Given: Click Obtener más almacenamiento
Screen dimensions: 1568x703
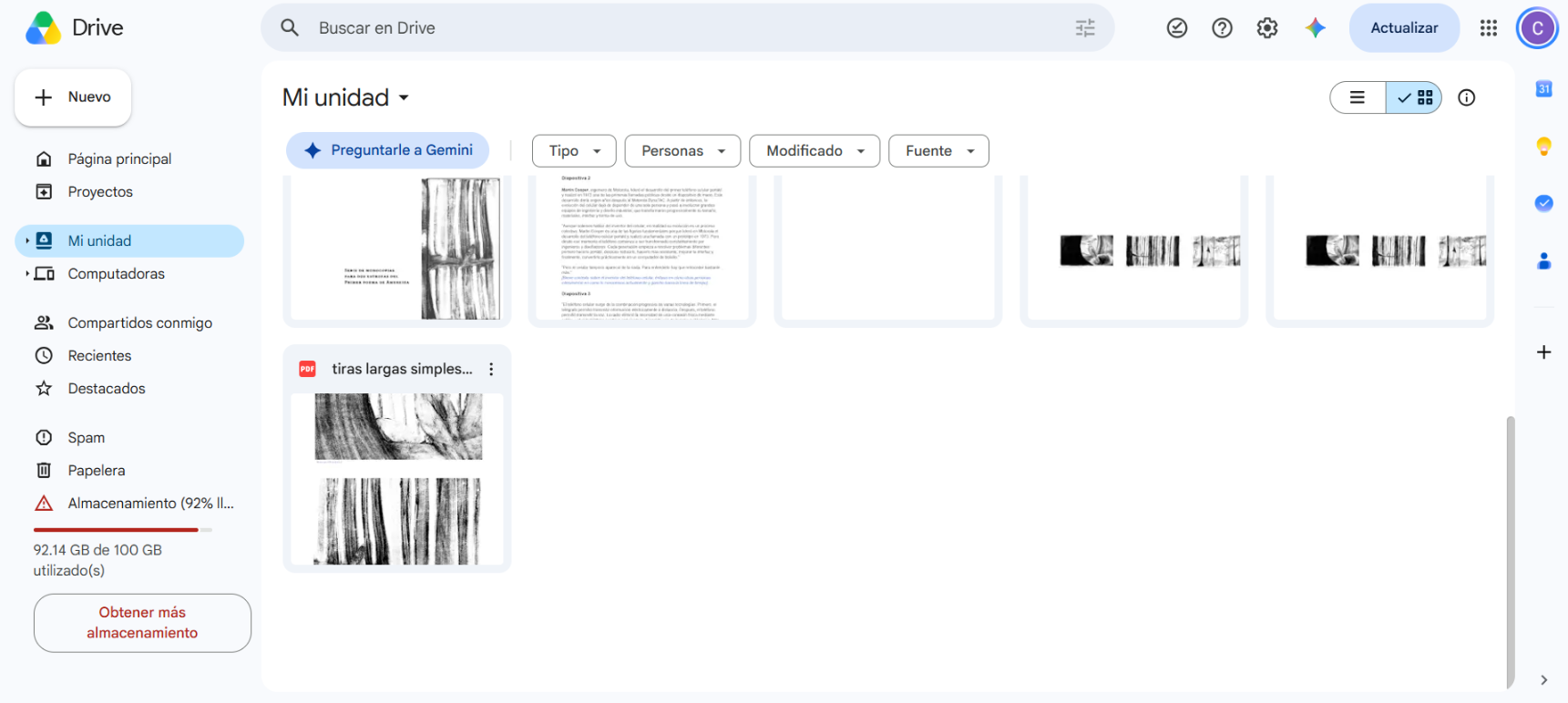Looking at the screenshot, I should coord(142,623).
